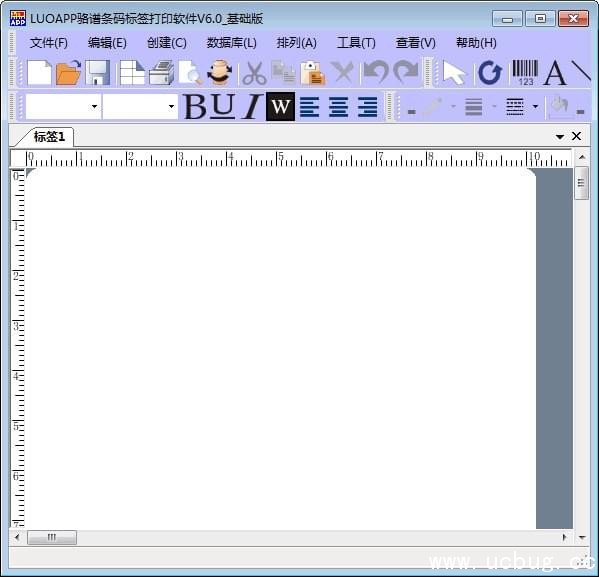Click the horizontal scrollbar left arrow
Screen dimensions: 599x577
pyautogui.click(x=17, y=537)
